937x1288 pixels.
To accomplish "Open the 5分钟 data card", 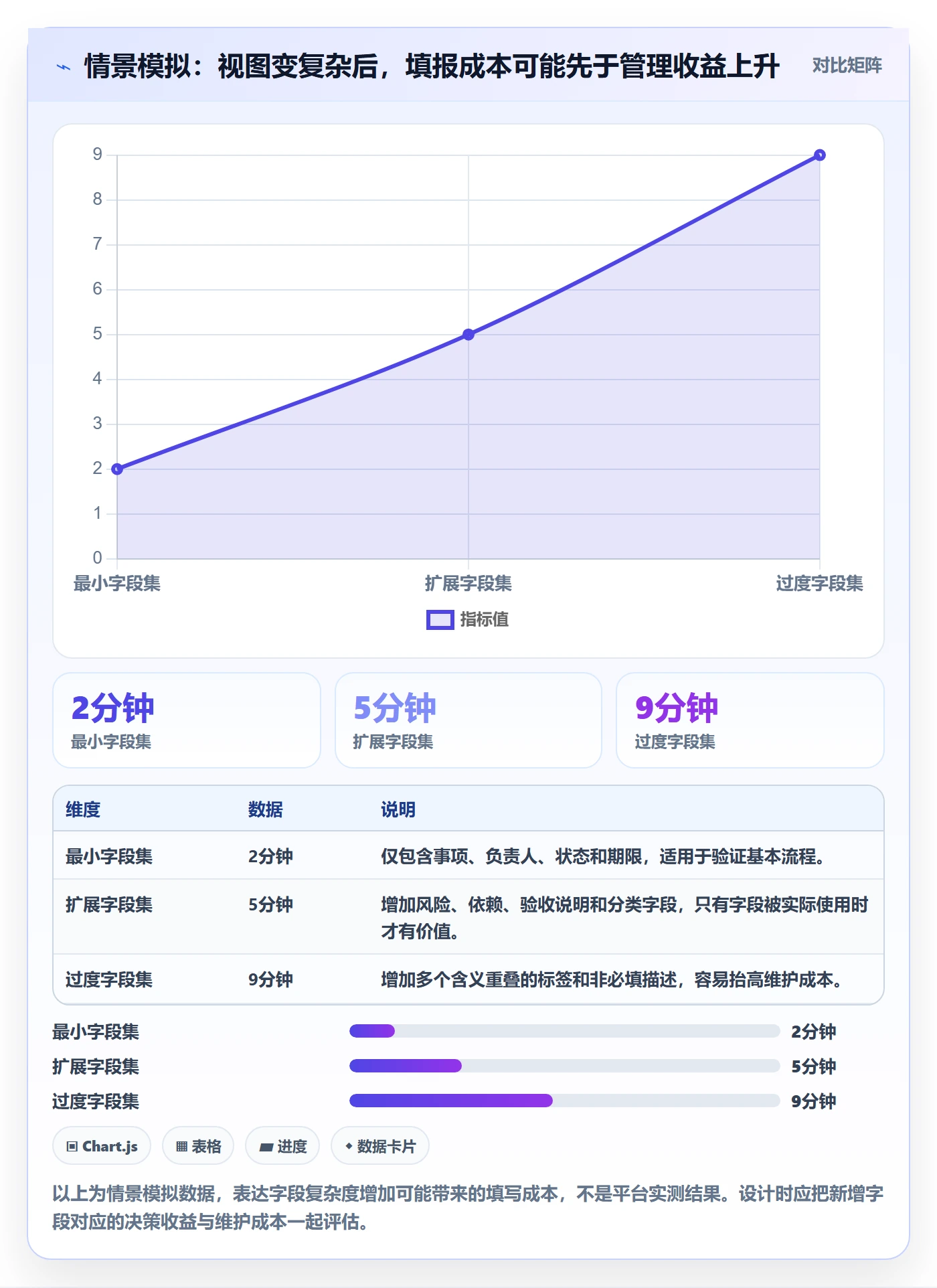I will pos(468,720).
